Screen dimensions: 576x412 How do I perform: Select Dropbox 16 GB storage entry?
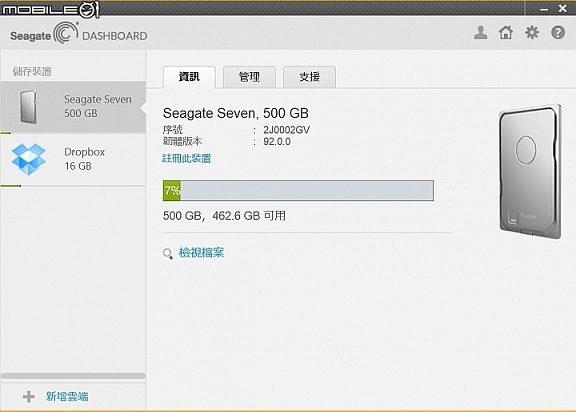(73, 159)
